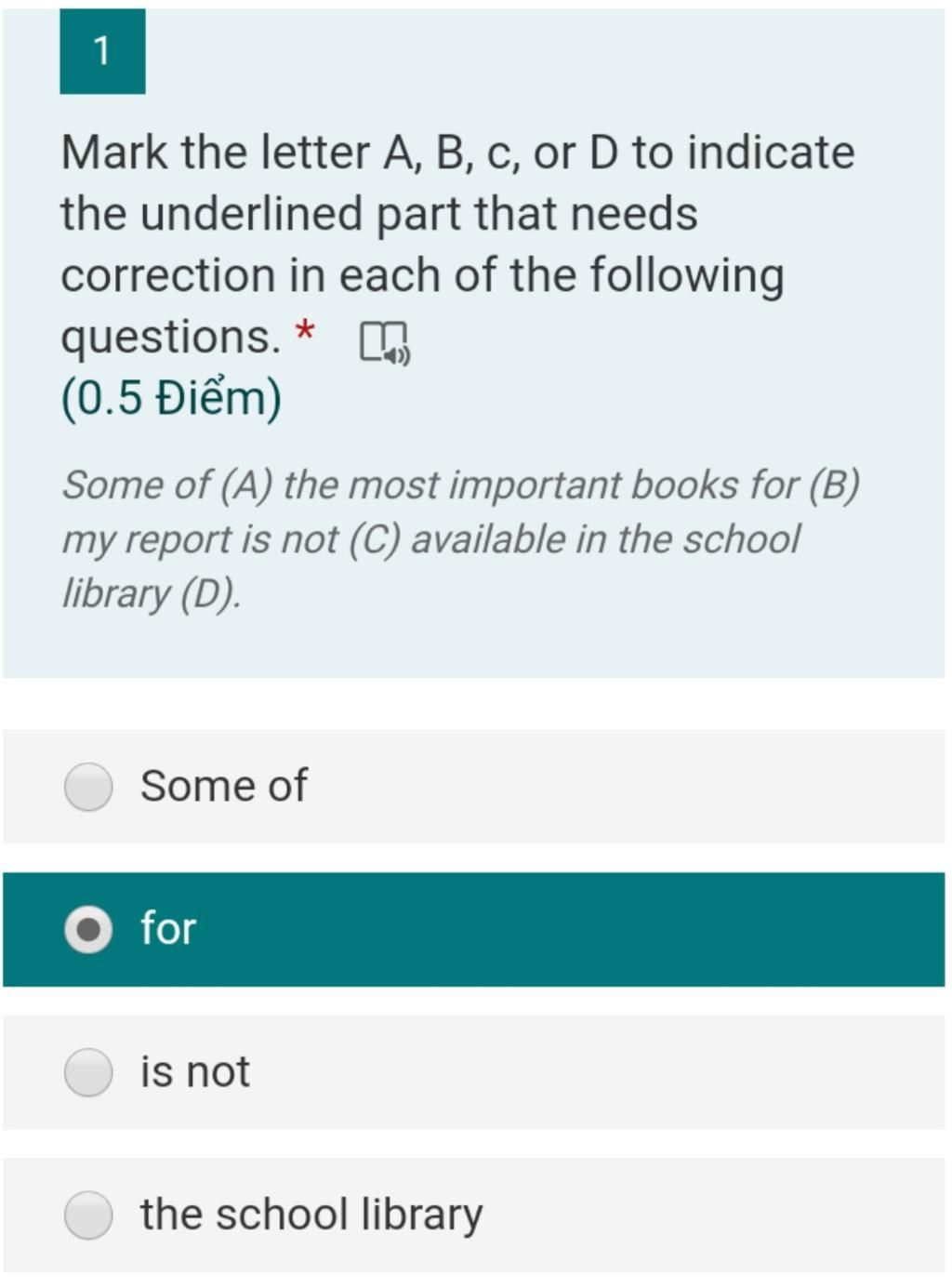Click the selected "for" radio circle

pyautogui.click(x=88, y=930)
